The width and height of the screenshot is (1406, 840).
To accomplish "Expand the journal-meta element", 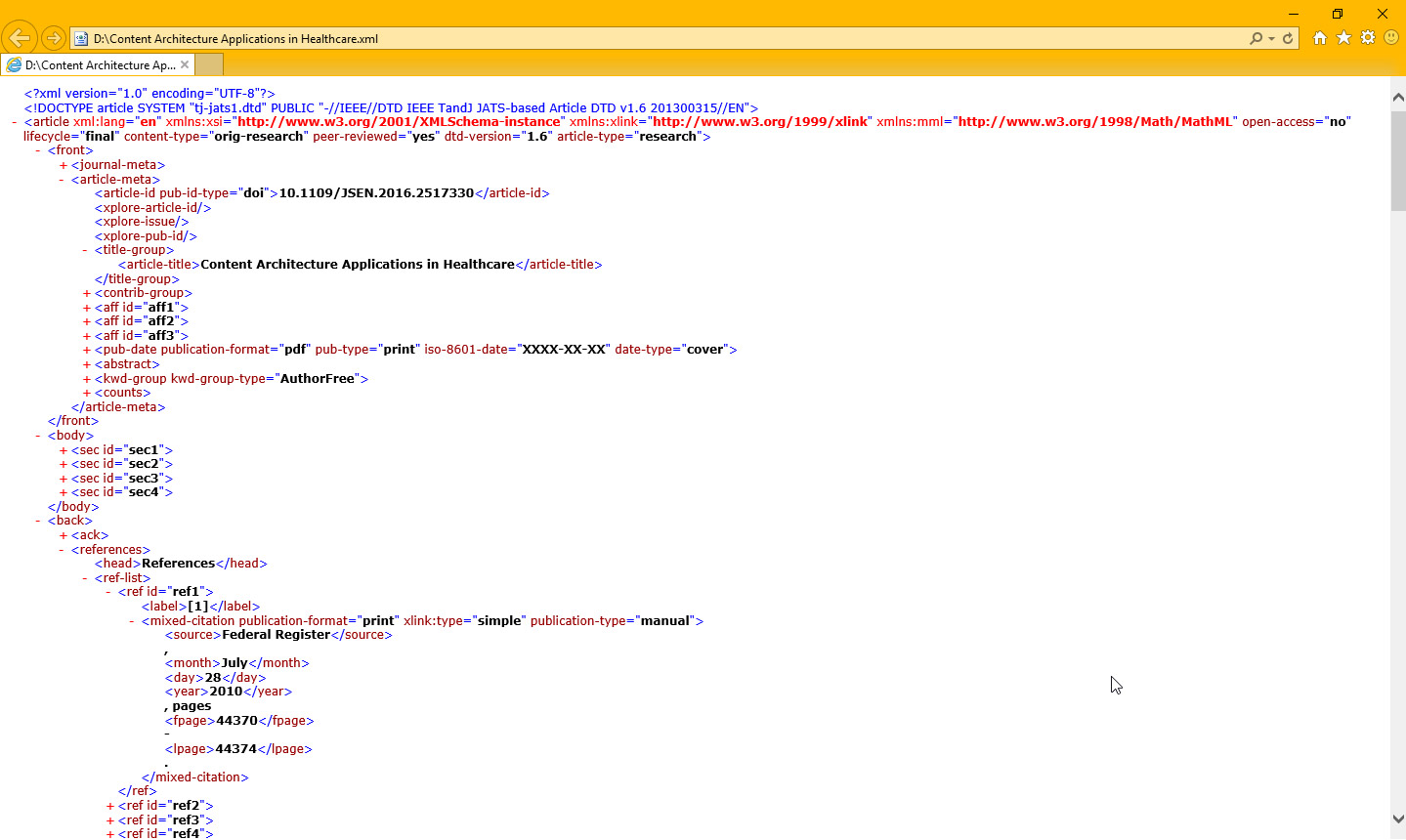I will point(63,165).
